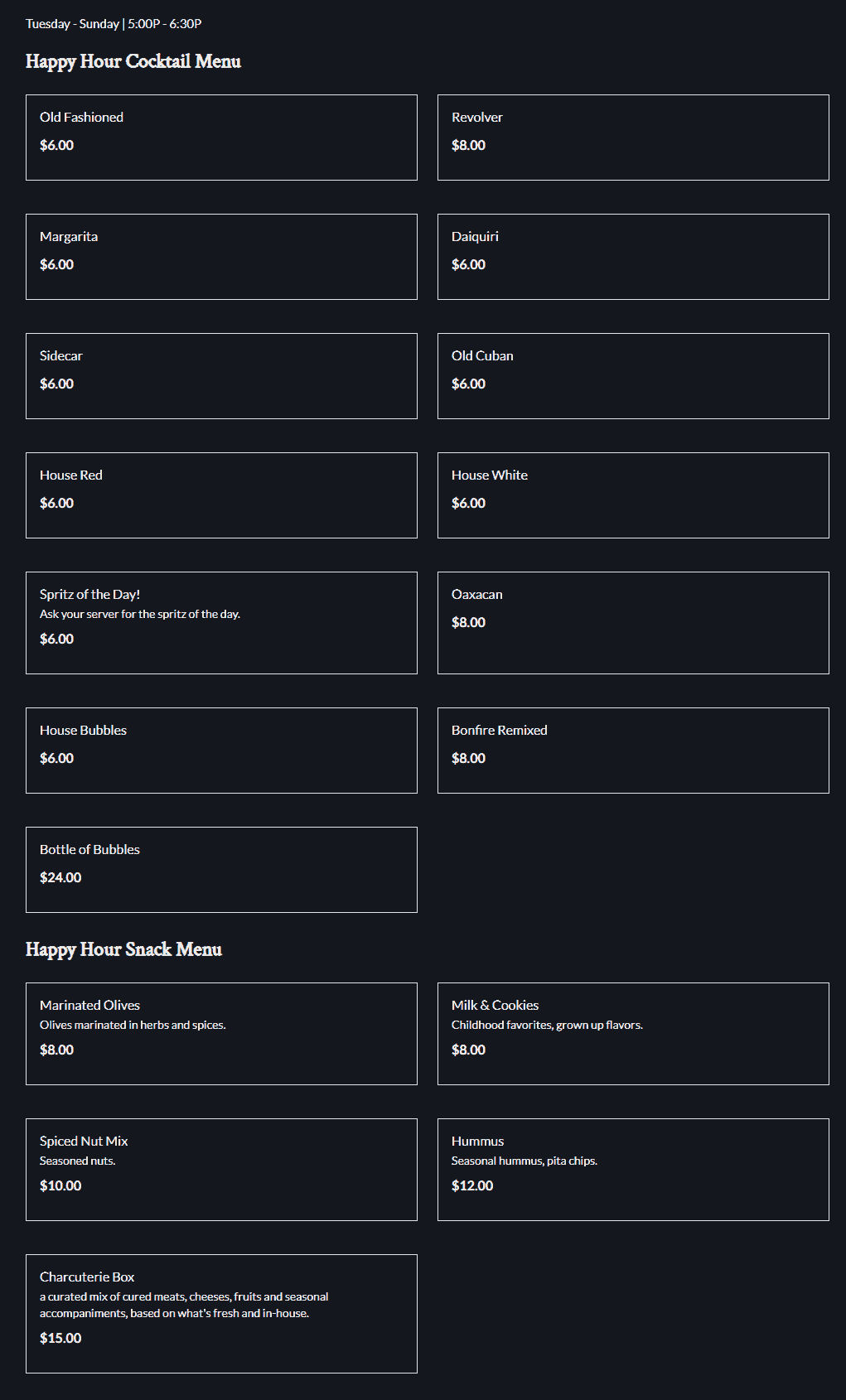Choose the House Bubbles item
Screen dimensions: 846x1400
(x=221, y=751)
